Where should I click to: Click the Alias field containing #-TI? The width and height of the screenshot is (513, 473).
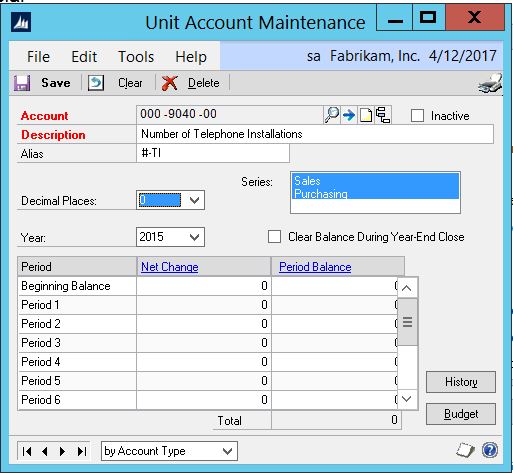pyautogui.click(x=213, y=153)
